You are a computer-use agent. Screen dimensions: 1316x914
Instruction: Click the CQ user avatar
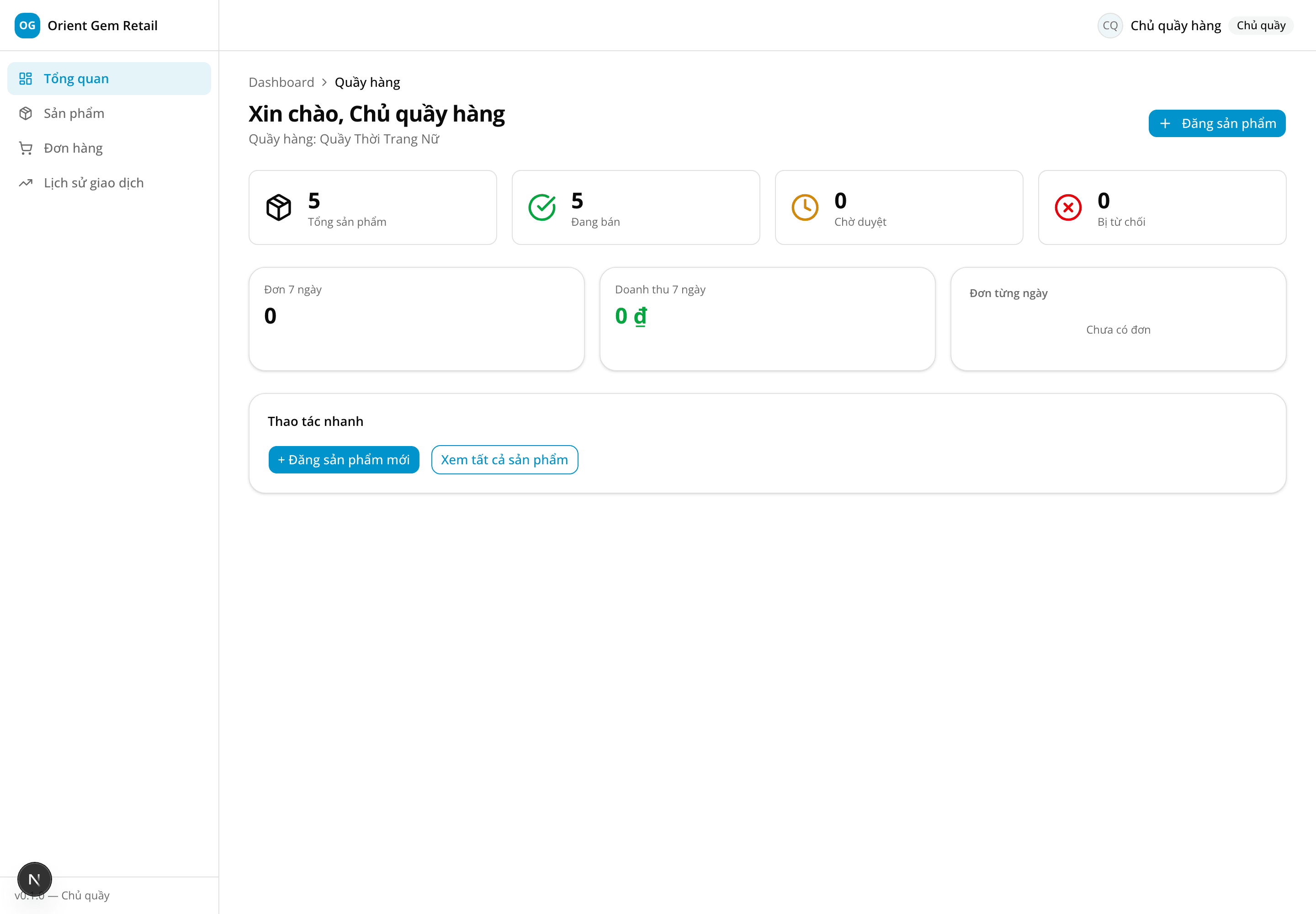[1110, 25]
